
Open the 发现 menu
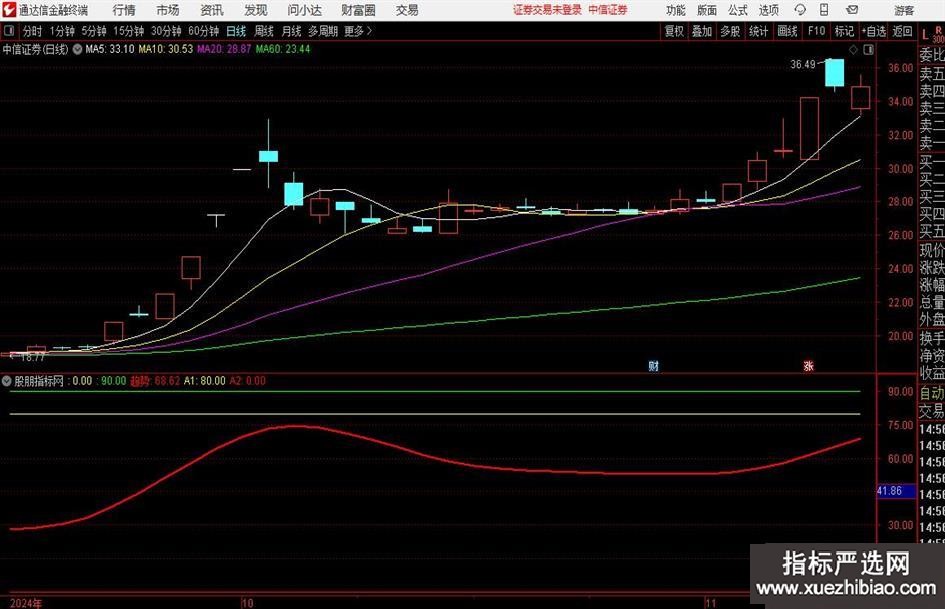tap(256, 10)
